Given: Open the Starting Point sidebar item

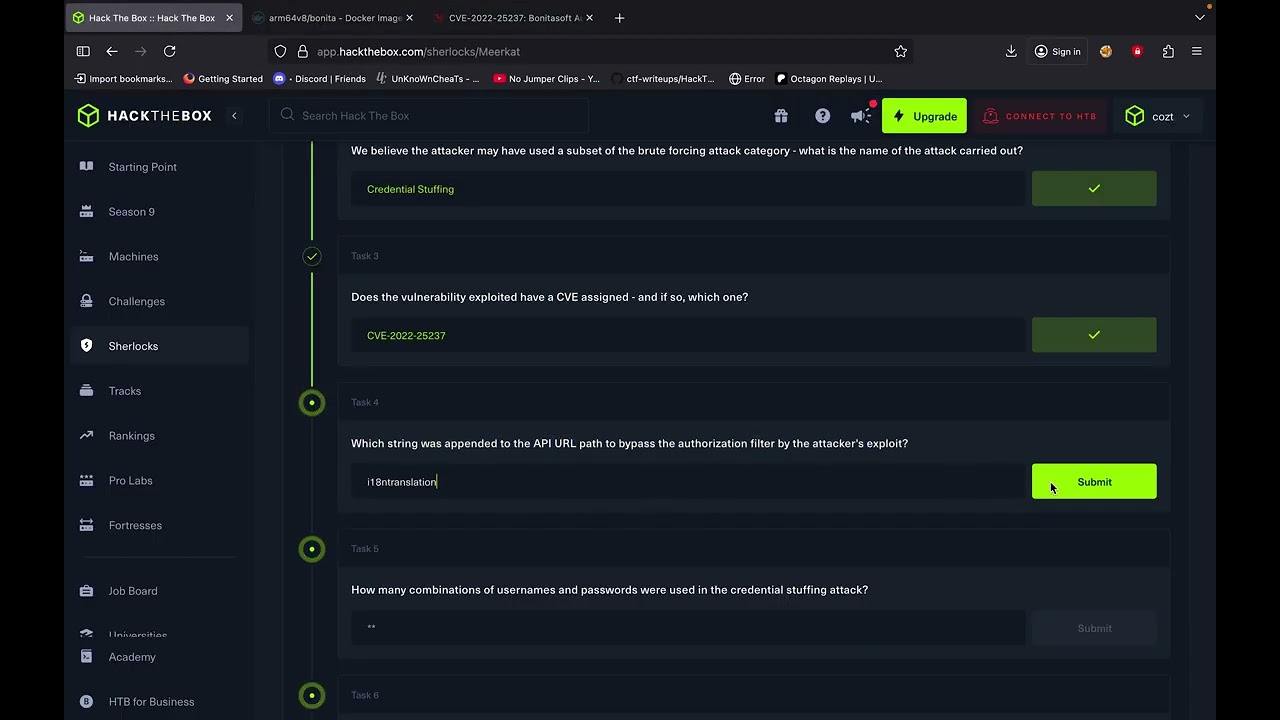Looking at the screenshot, I should click(x=143, y=167).
